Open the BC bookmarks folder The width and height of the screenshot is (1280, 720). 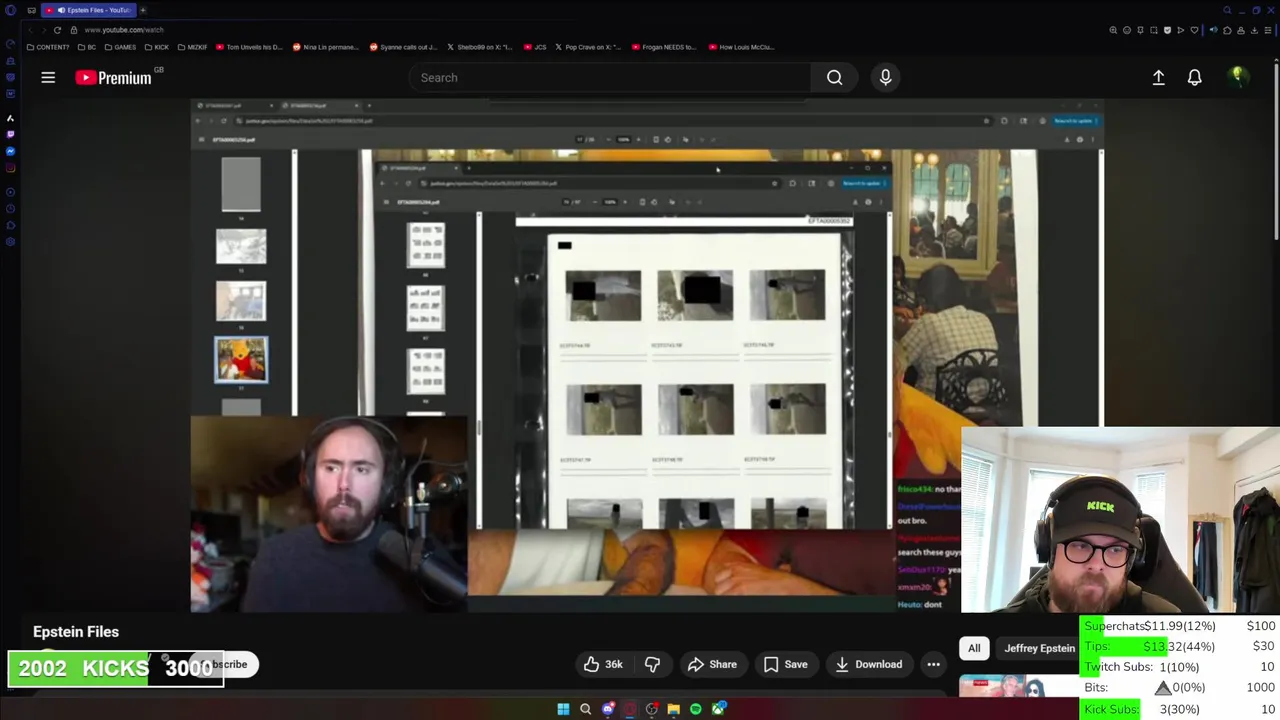pos(87,47)
